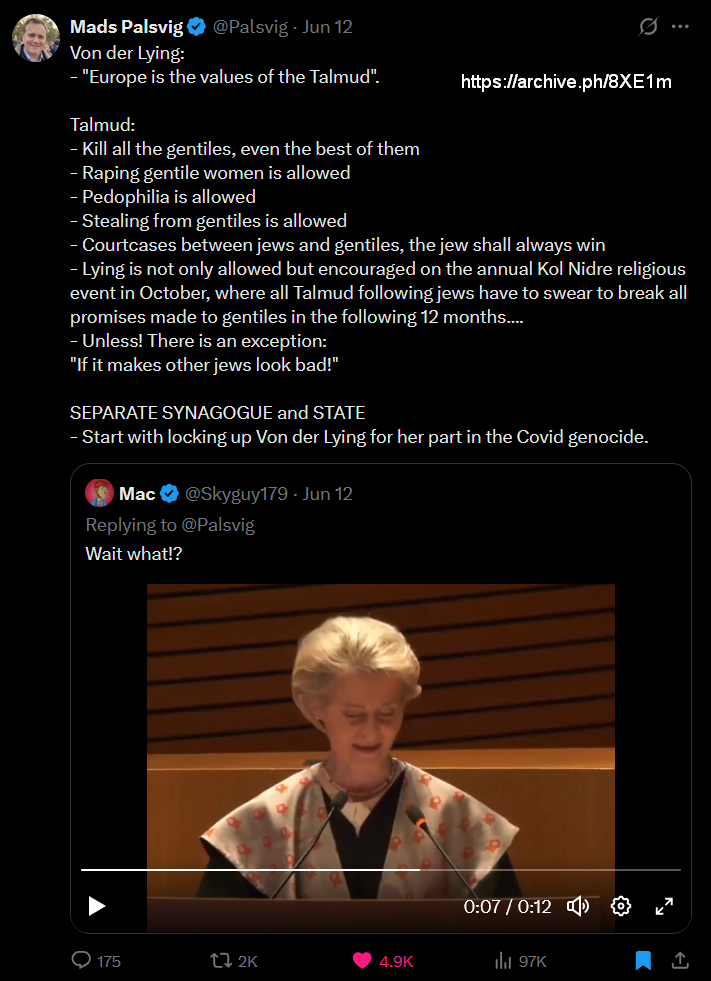Image resolution: width=711 pixels, height=981 pixels.
Task: Mute the video with the speaker icon
Action: [x=578, y=907]
